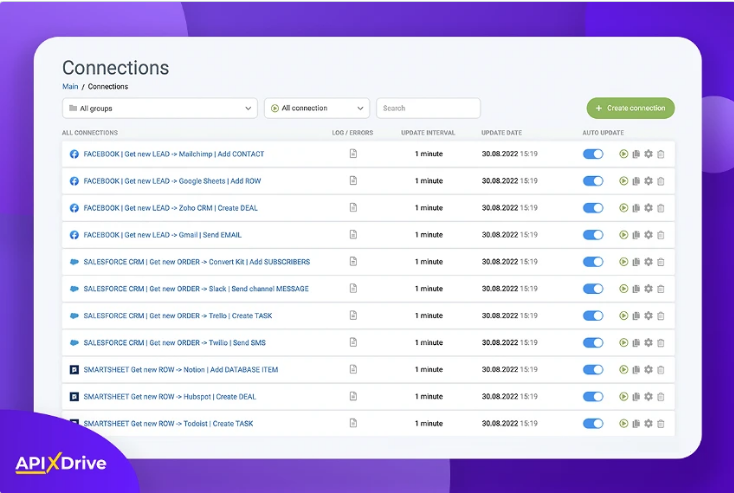The image size is (734, 493).
Task: Run the Facebook to Google Sheets connection
Action: 624,181
